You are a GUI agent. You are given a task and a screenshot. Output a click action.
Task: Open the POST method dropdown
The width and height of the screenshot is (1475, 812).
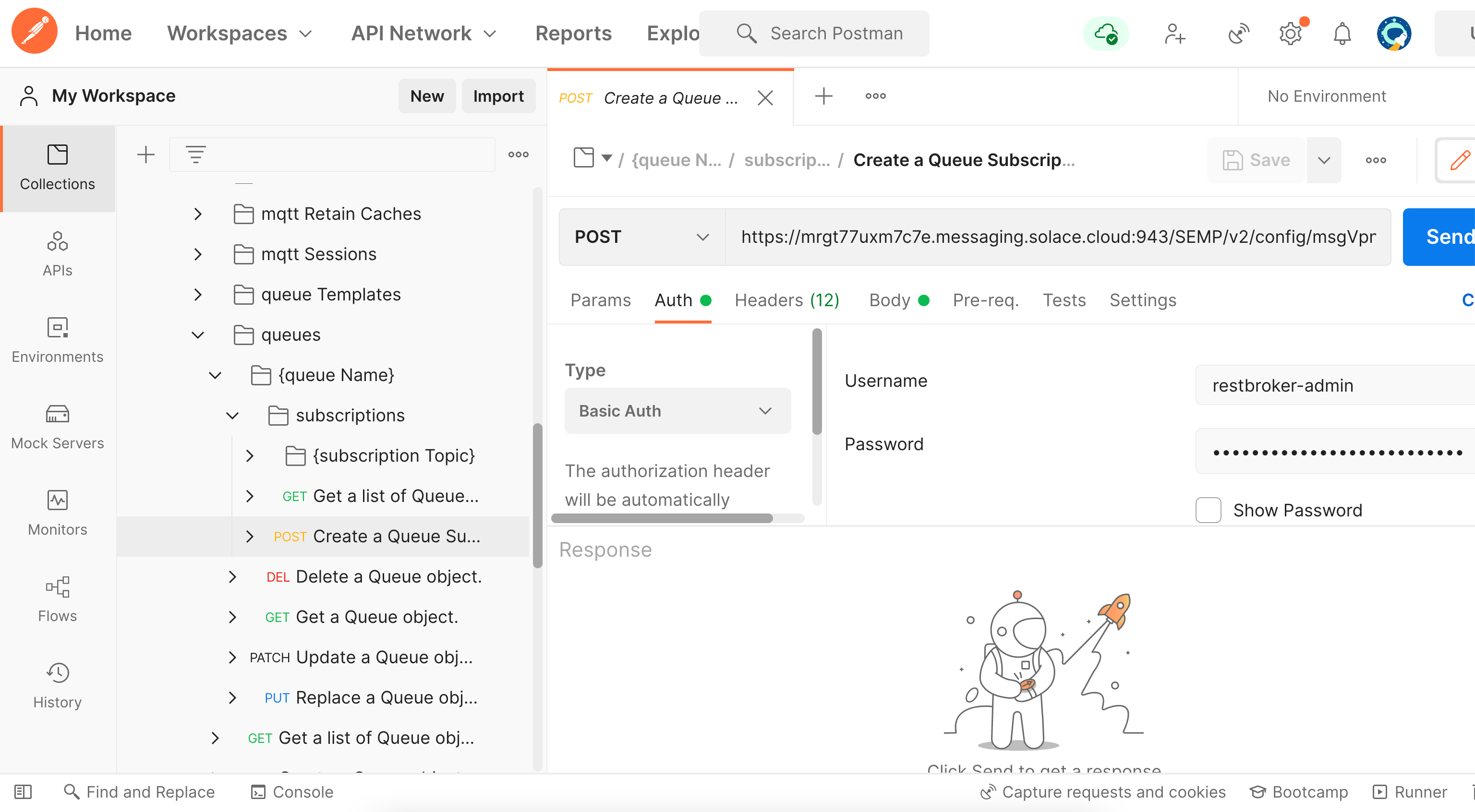click(x=641, y=237)
